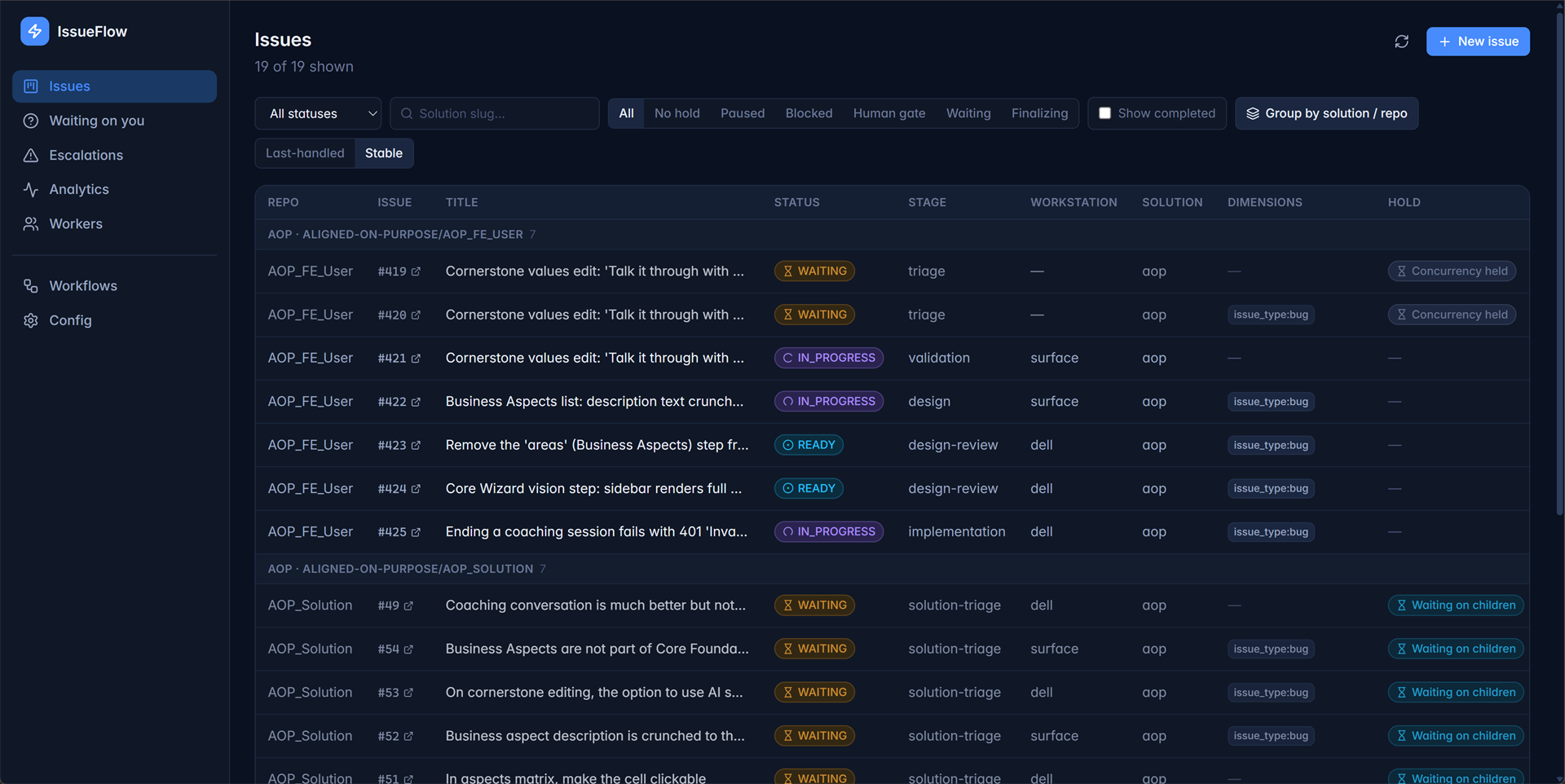Select the Stable sort option

pos(384,153)
